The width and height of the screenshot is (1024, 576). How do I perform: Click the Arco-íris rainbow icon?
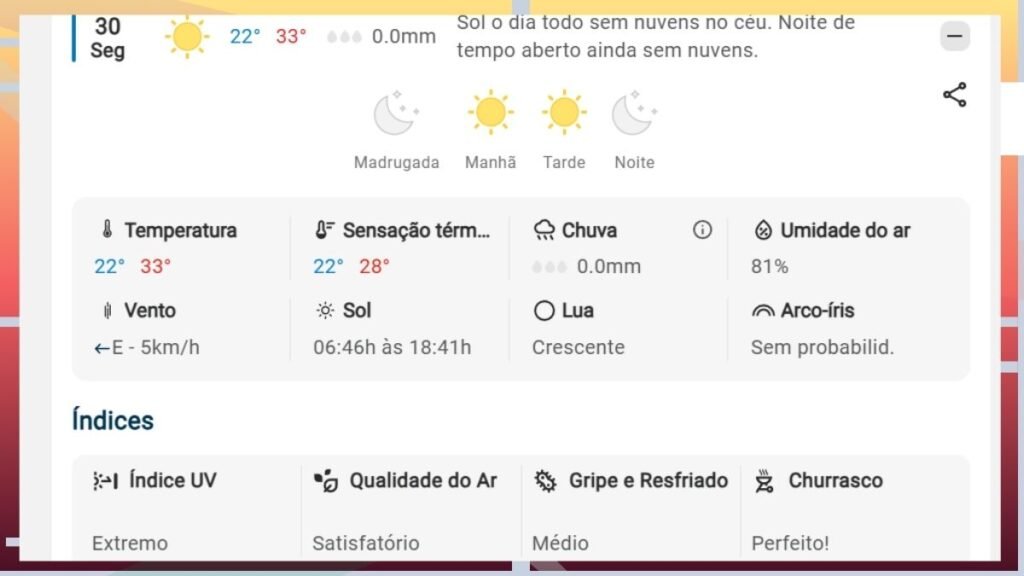[763, 311]
